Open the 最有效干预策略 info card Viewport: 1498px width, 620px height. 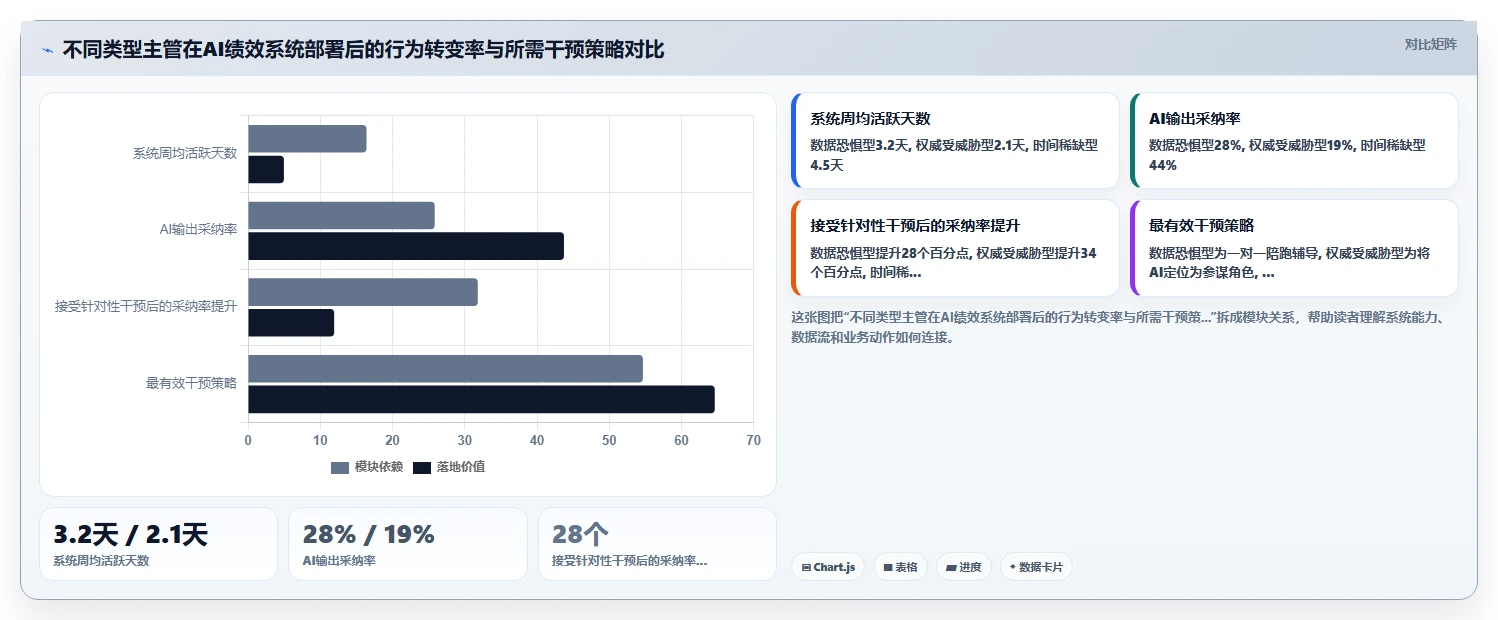tap(1294, 248)
